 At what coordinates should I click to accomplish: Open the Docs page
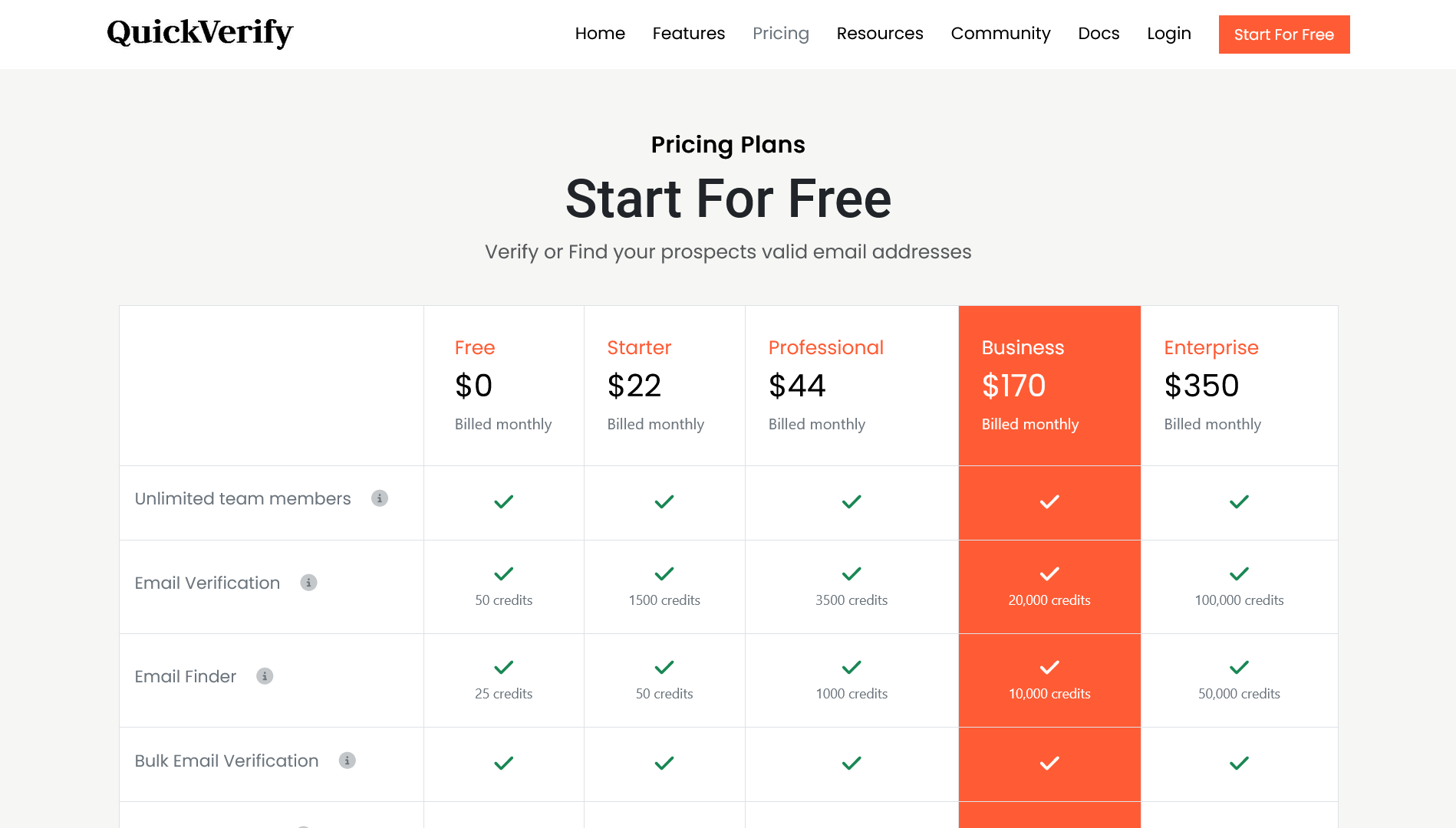coord(1099,34)
